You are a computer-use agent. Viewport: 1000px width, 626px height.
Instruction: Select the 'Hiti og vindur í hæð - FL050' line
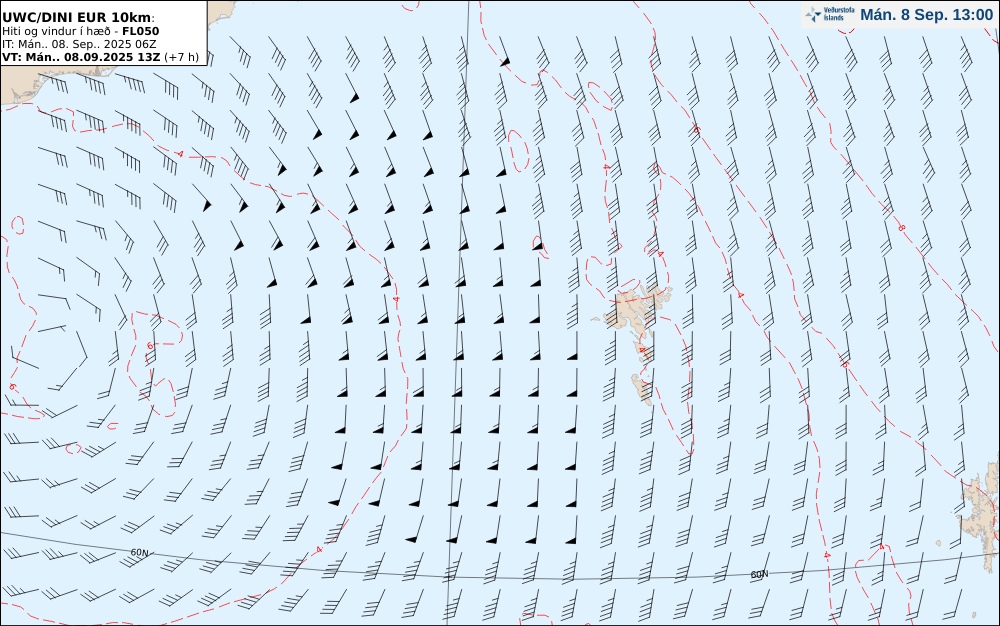(80, 31)
